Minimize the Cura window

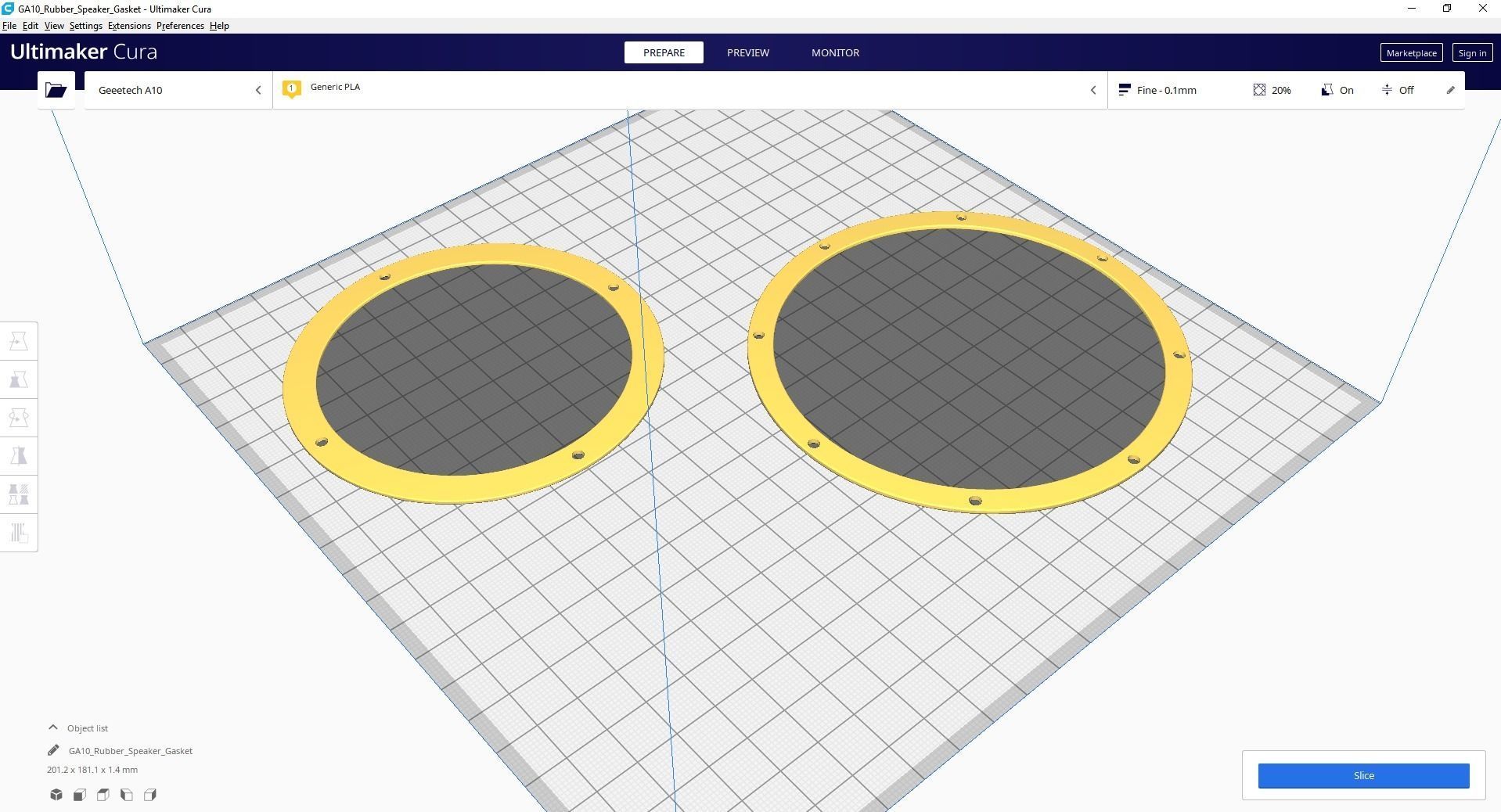coord(1412,9)
